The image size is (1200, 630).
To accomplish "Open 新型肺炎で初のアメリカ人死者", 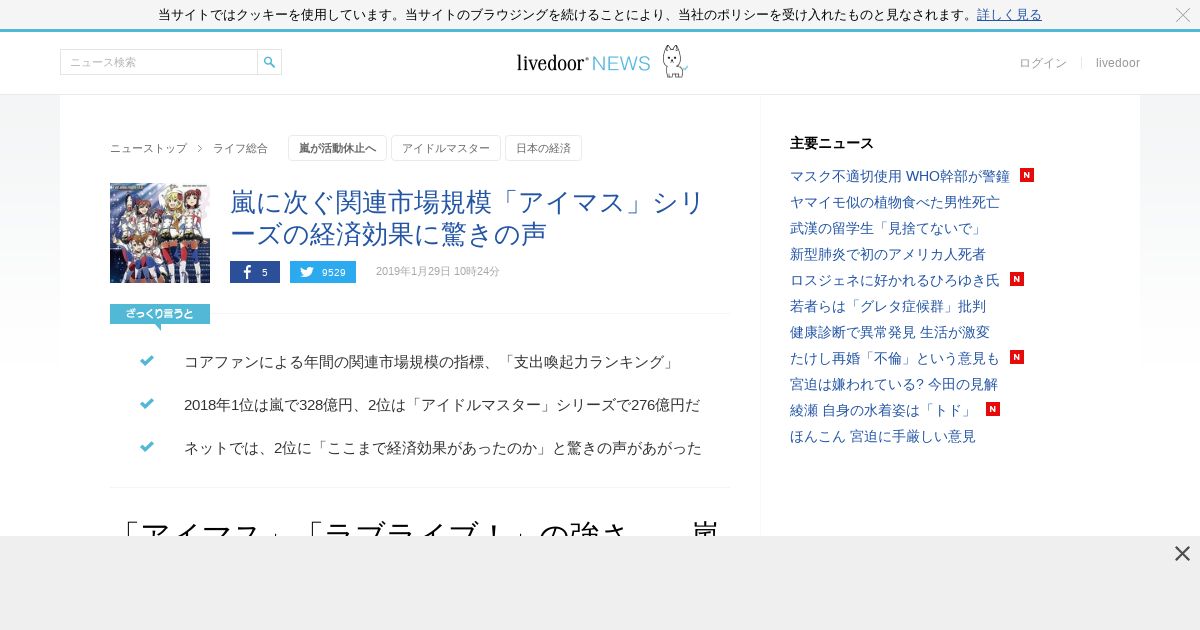I will pos(888,254).
